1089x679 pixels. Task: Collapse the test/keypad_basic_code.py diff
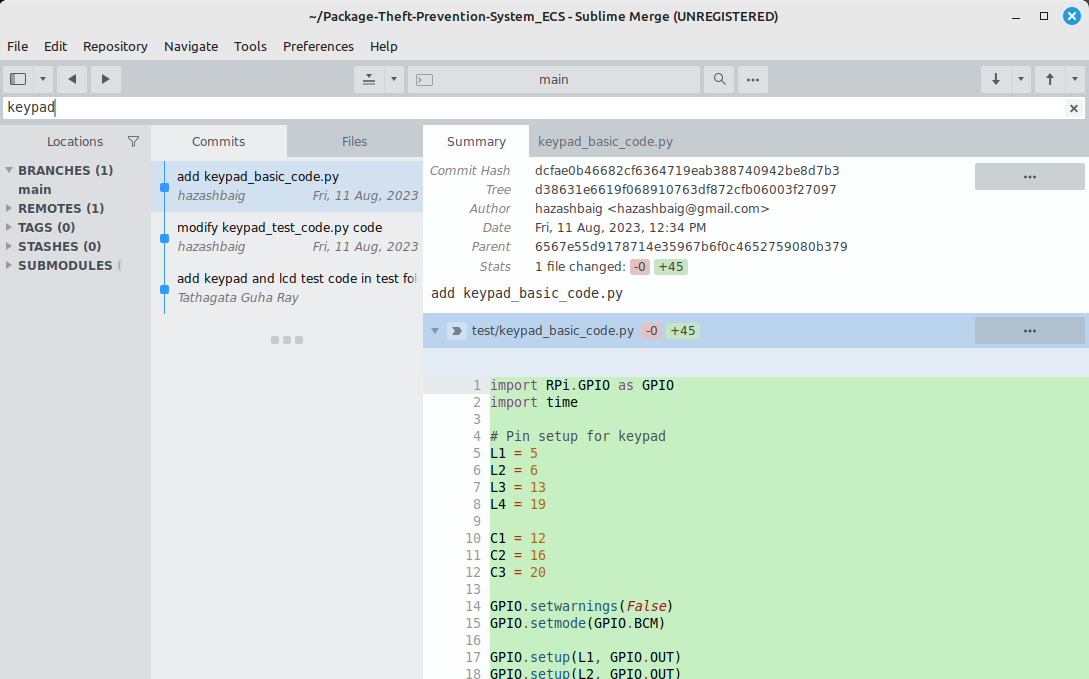435,331
